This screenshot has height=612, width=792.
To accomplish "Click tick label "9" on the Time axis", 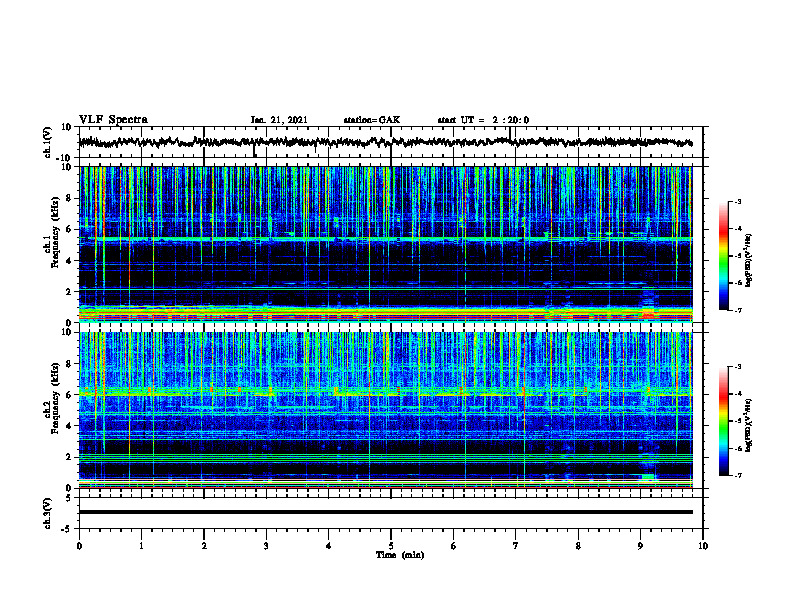I will click(x=640, y=546).
